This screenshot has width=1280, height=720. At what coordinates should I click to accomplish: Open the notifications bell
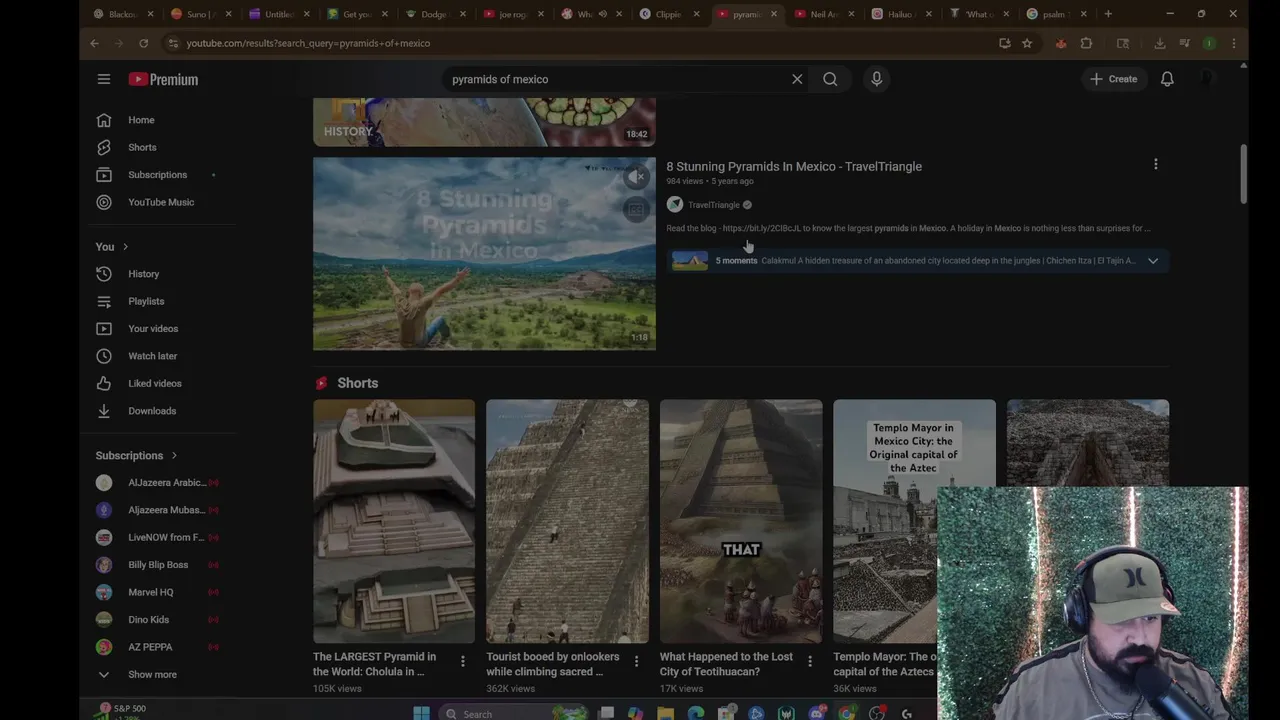[1167, 79]
